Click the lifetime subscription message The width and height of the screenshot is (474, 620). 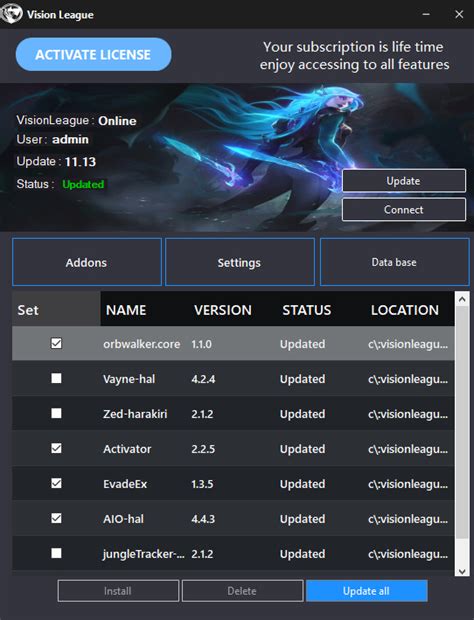(x=354, y=56)
